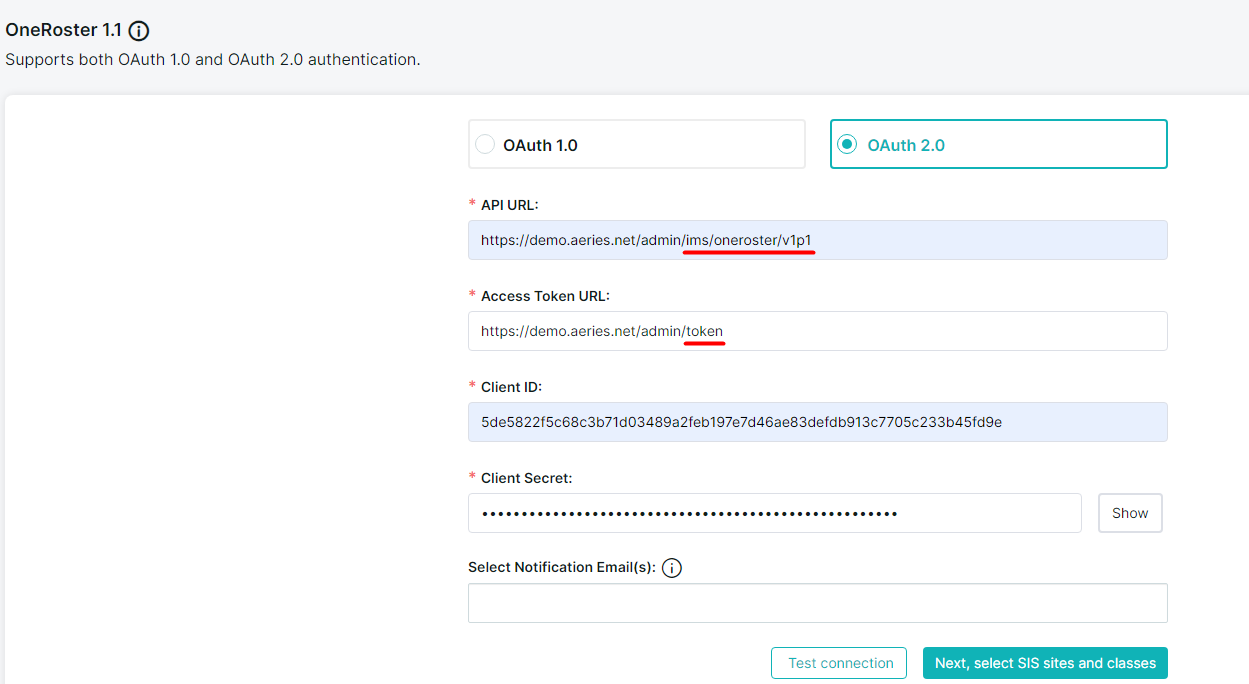
Task: Click the Client ID text box
Action: coord(816,422)
